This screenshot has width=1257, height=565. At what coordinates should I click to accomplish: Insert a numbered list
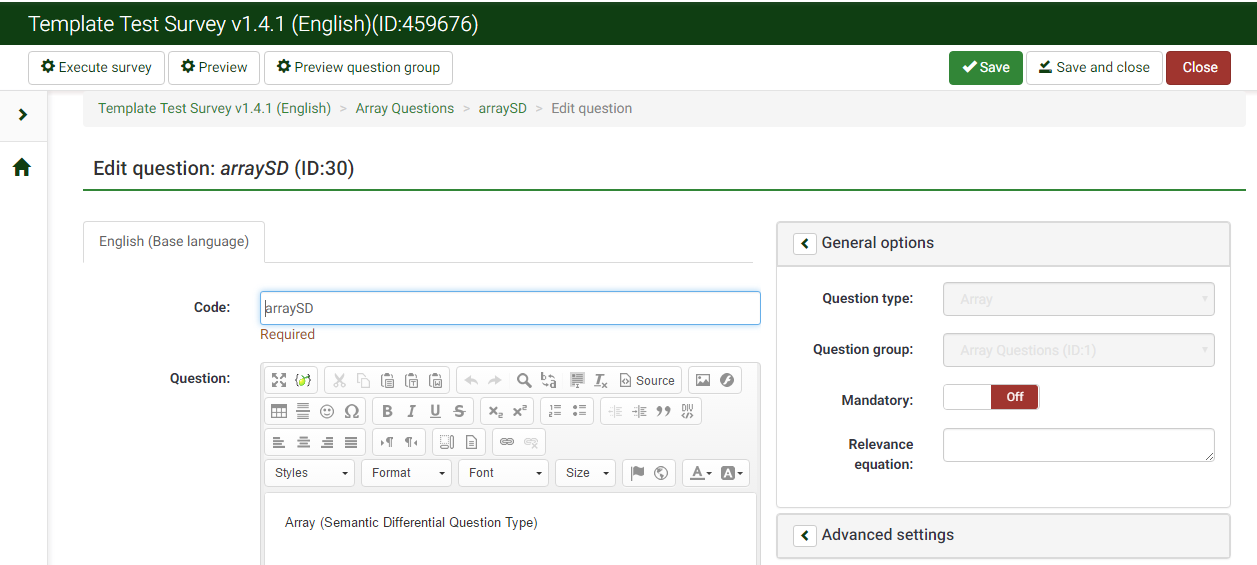tap(555, 411)
